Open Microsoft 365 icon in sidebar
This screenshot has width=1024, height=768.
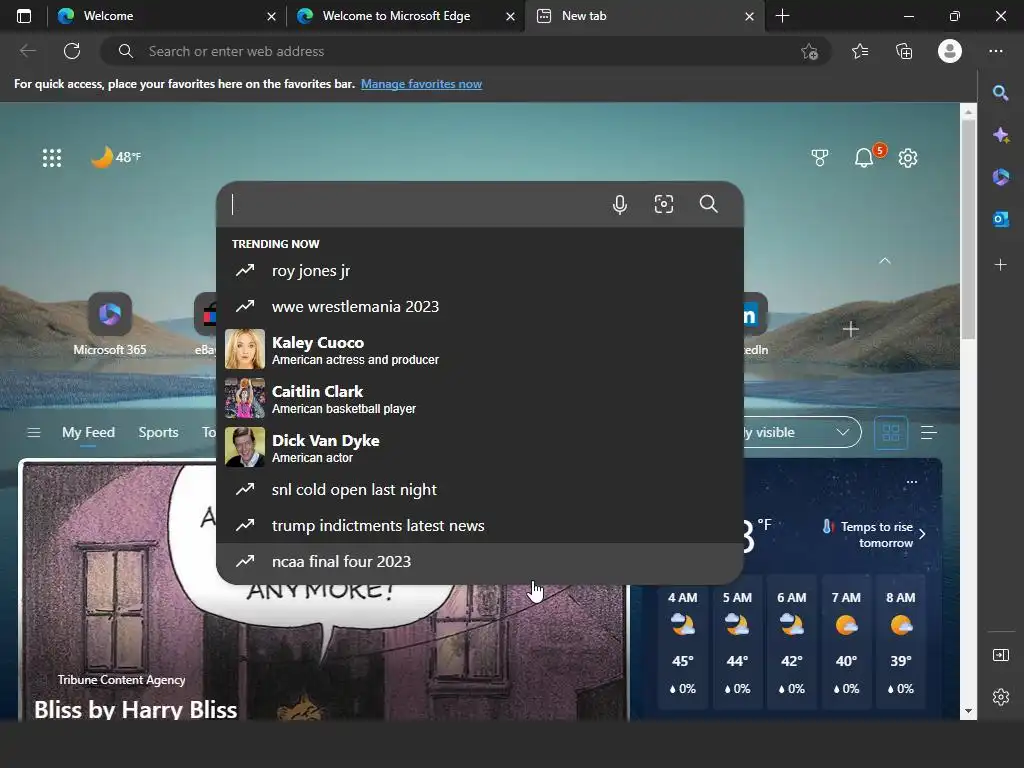1000,177
